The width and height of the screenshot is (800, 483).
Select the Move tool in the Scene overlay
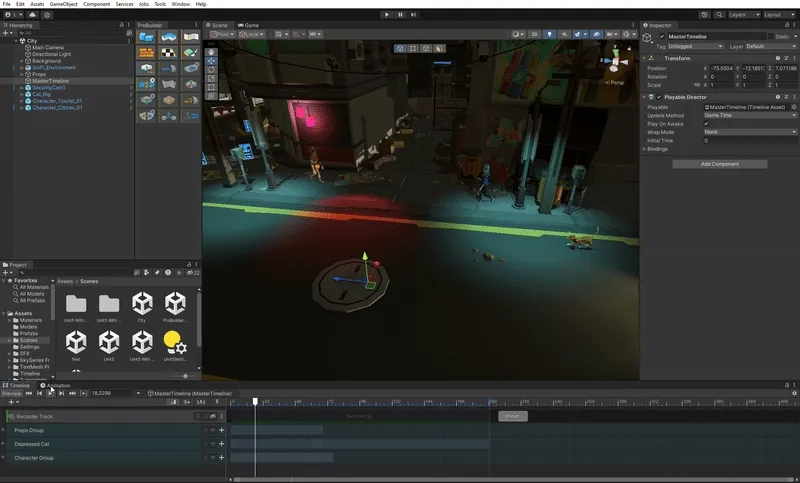click(x=211, y=61)
